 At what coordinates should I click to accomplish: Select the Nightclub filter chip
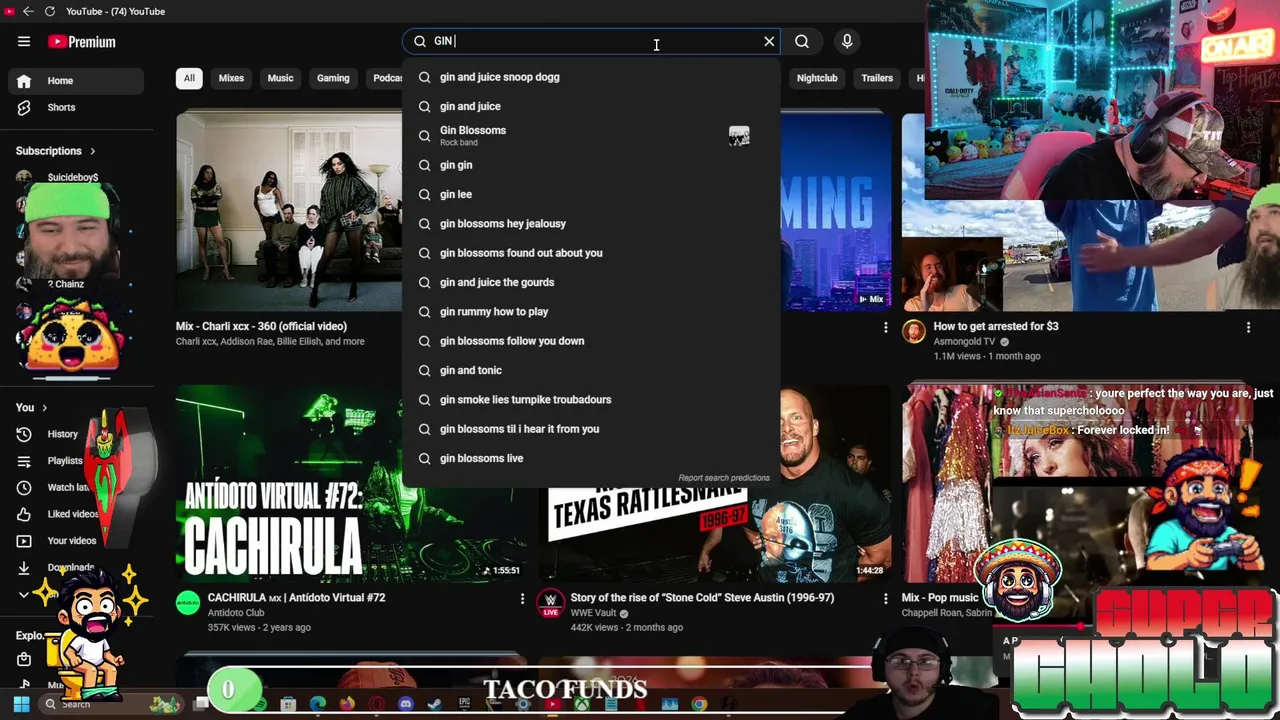pyautogui.click(x=817, y=78)
